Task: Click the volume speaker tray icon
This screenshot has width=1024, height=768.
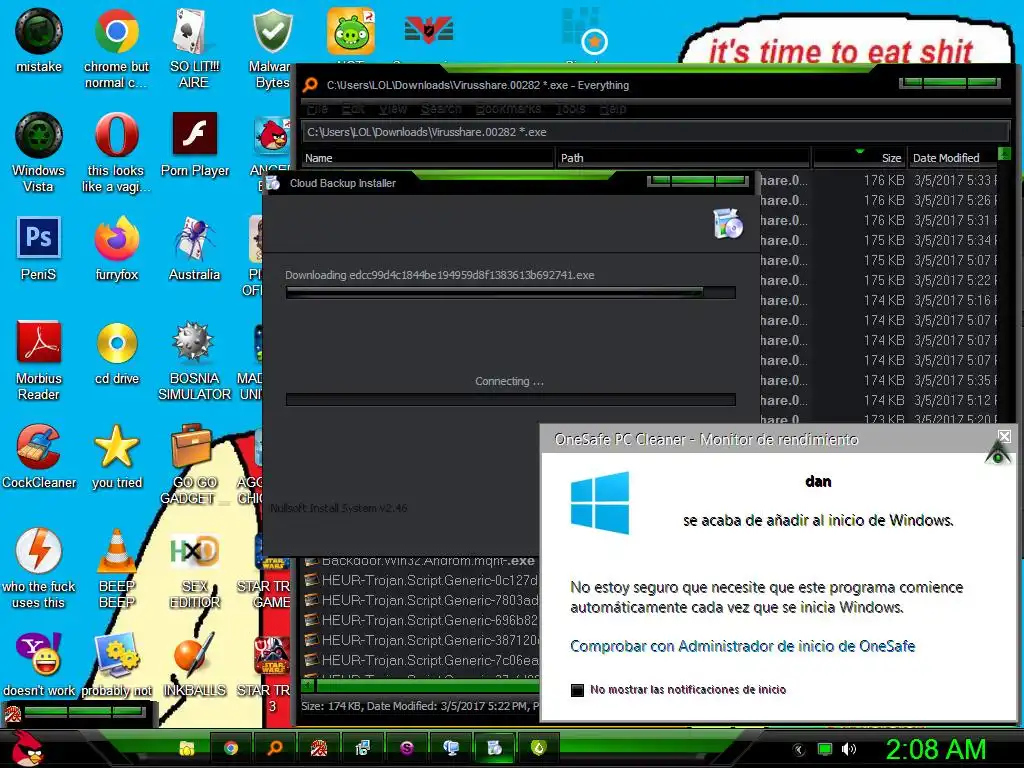Action: point(848,749)
